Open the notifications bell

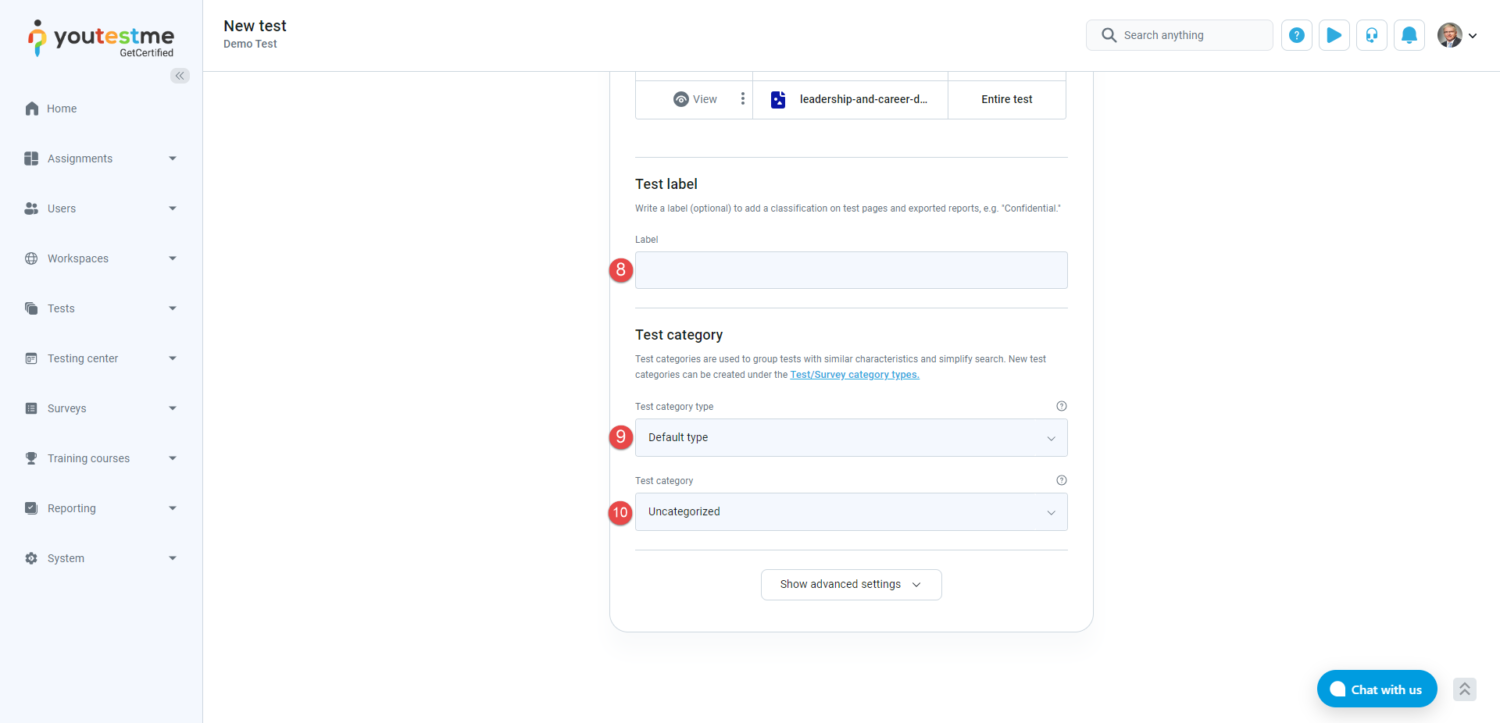[1409, 35]
